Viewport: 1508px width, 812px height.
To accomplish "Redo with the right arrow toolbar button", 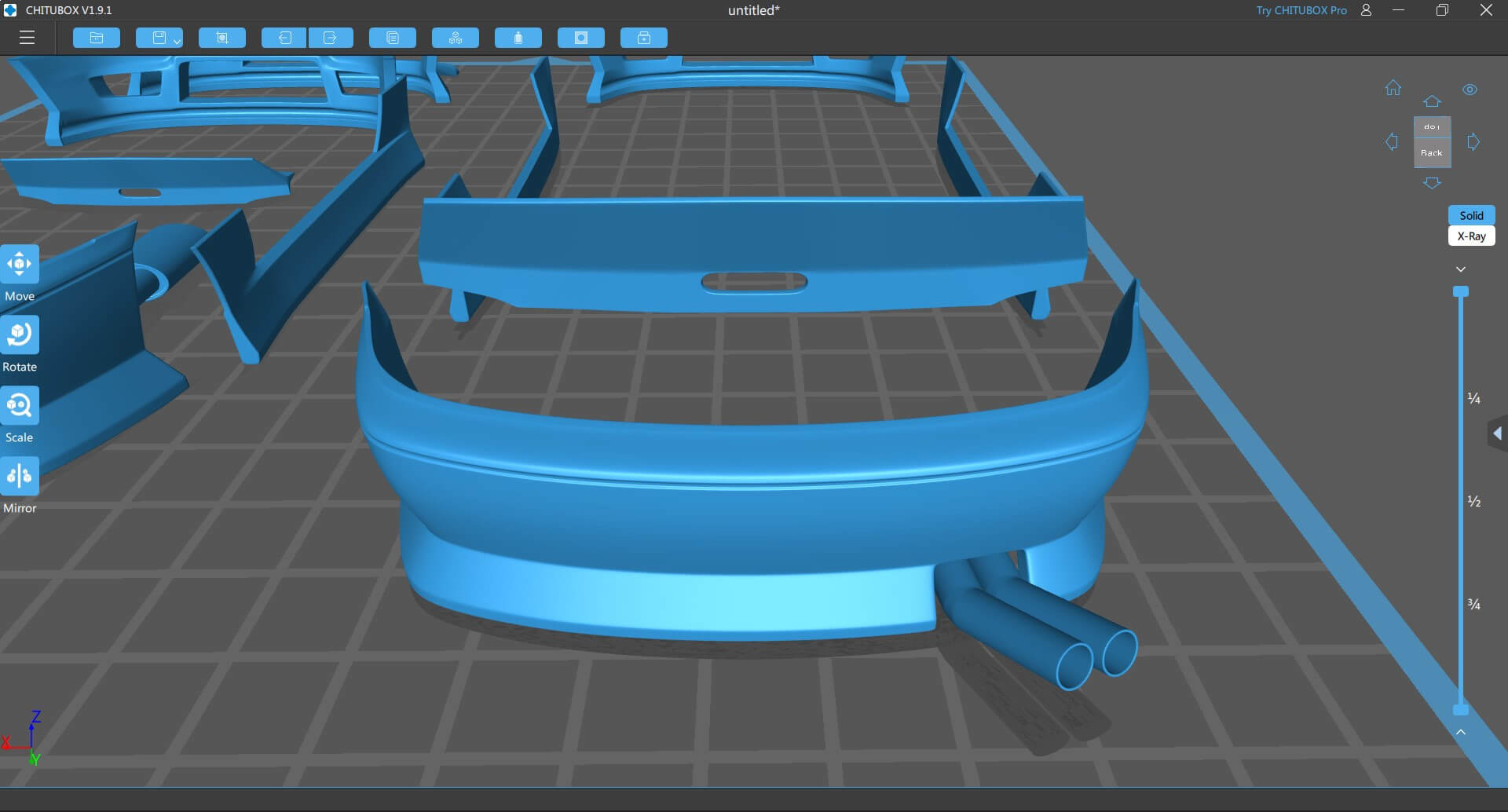I will pos(331,38).
